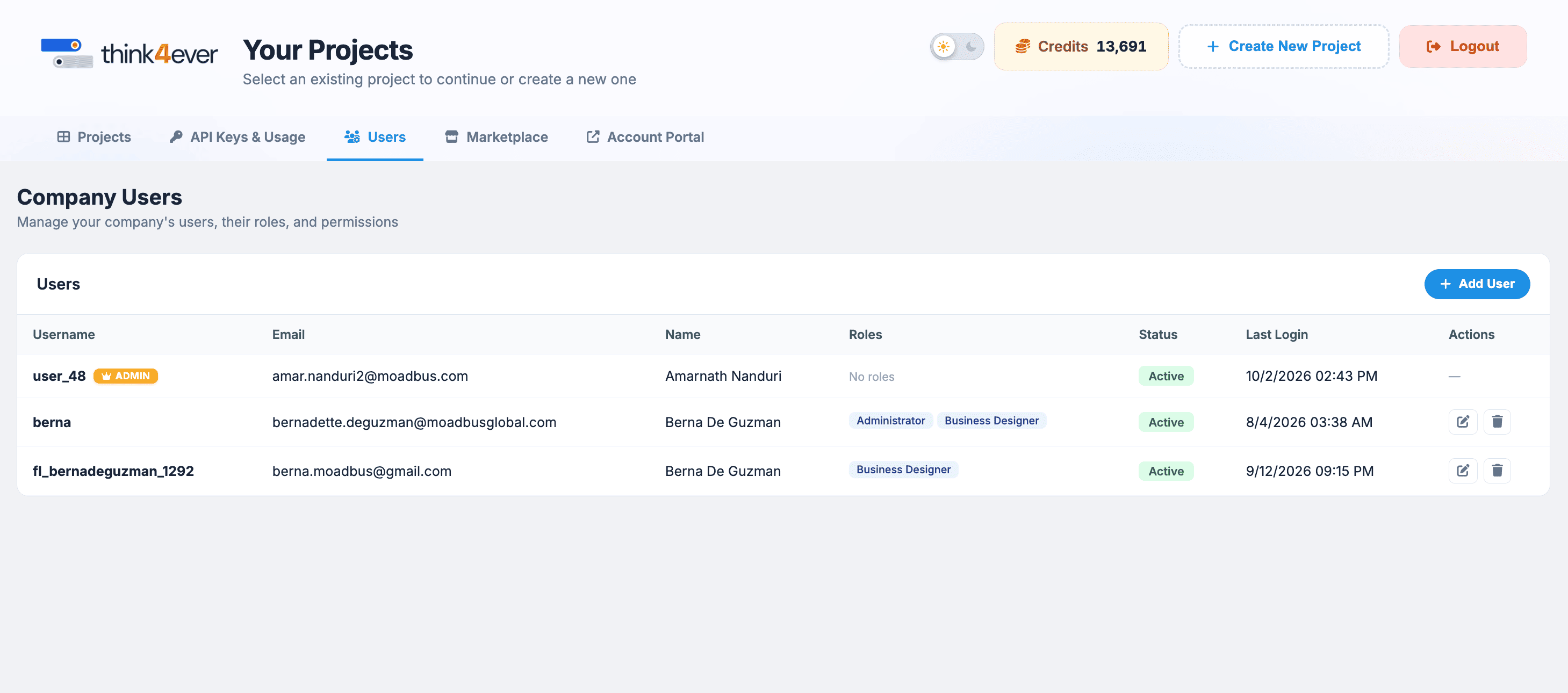This screenshot has height=693, width=1568.
Task: Click Create New Project button
Action: (1284, 46)
